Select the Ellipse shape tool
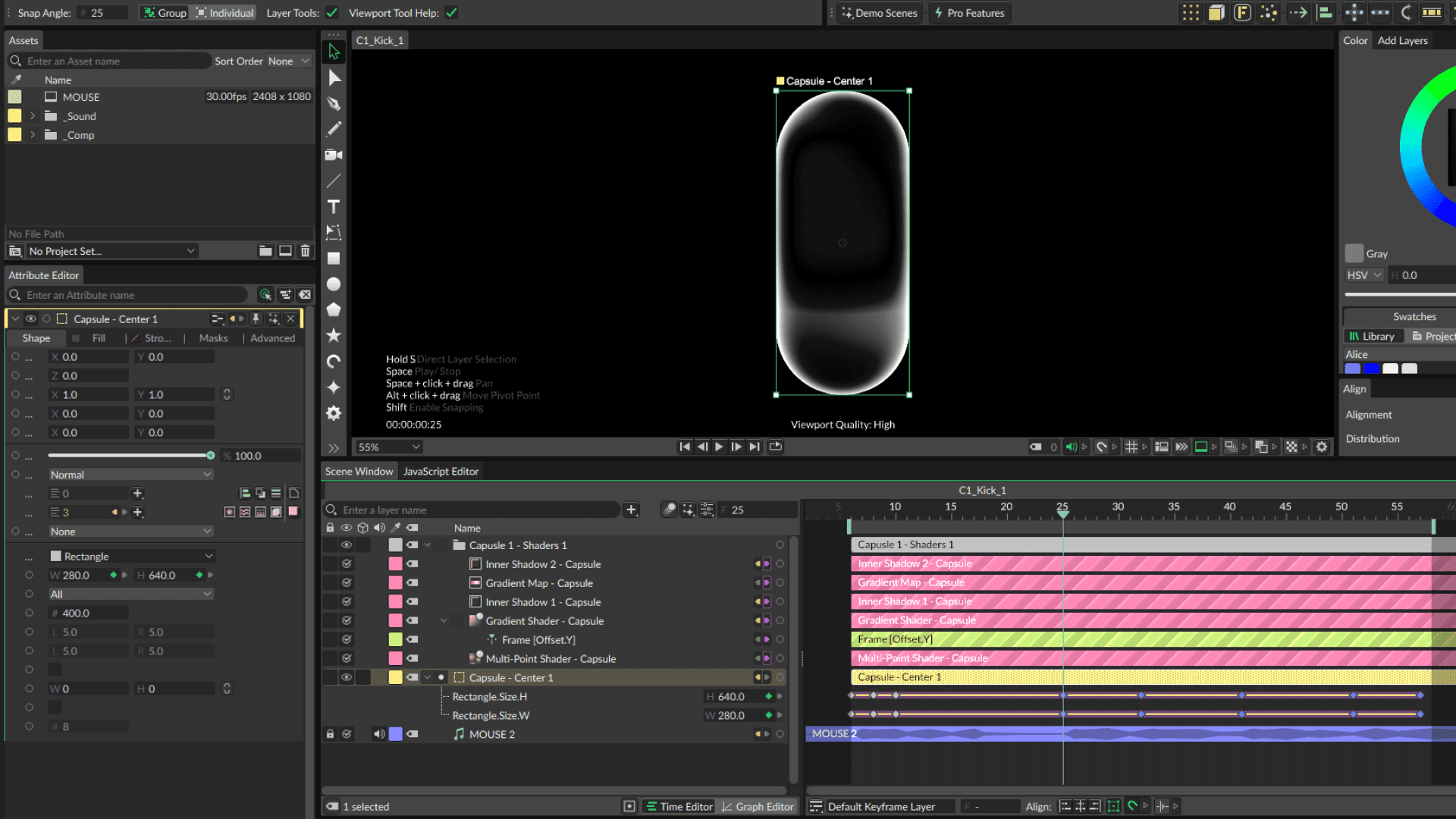Image resolution: width=1456 pixels, height=819 pixels. (x=334, y=284)
